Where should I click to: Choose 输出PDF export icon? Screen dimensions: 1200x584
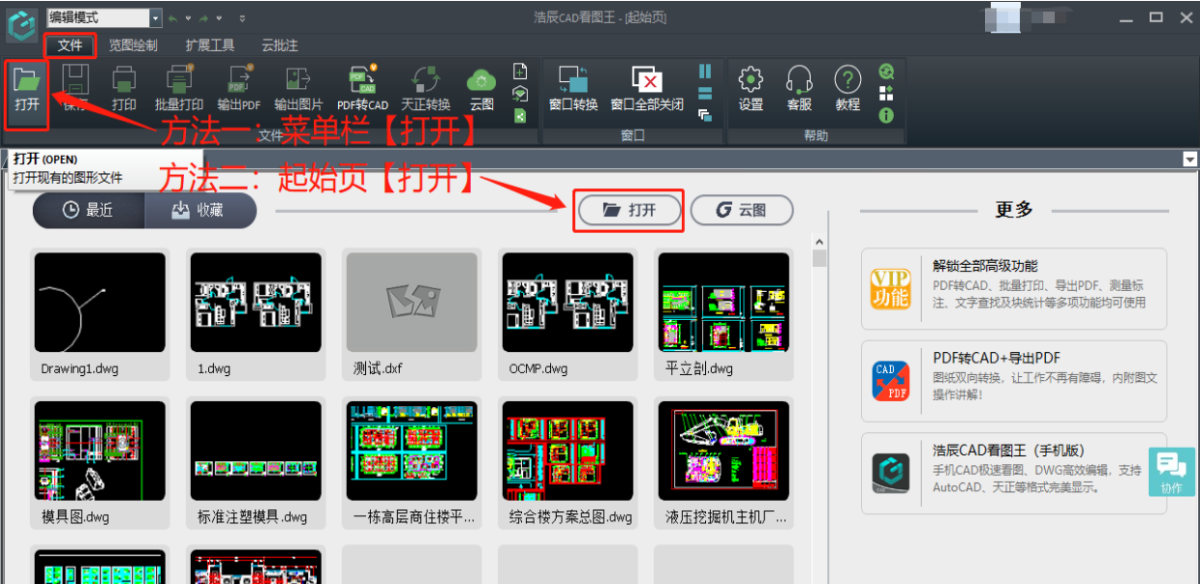(x=239, y=88)
